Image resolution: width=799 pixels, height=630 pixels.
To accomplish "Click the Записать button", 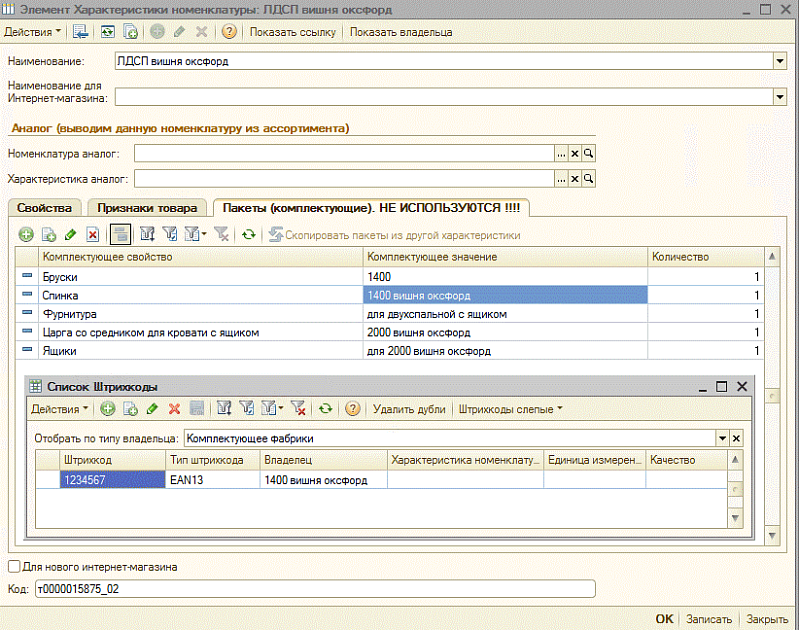I will tap(709, 619).
